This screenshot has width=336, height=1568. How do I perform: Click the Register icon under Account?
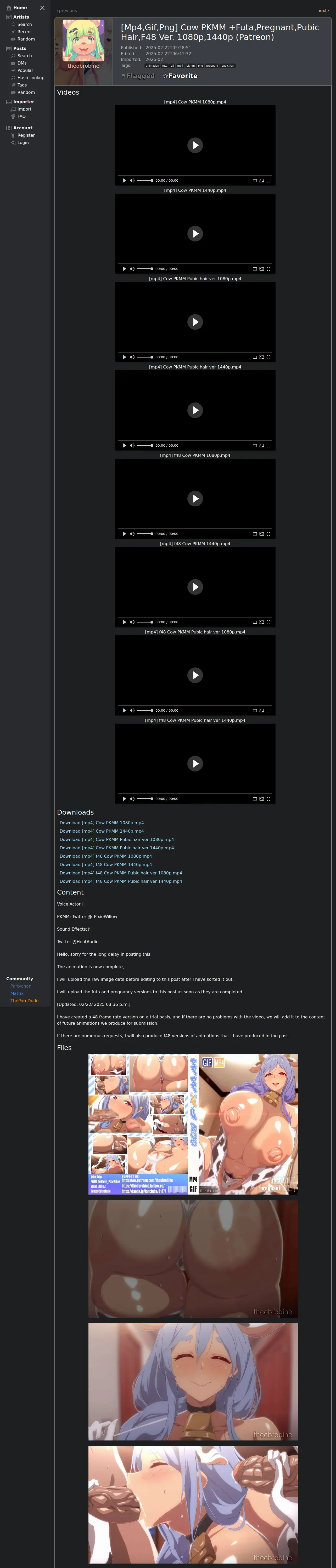(13, 135)
